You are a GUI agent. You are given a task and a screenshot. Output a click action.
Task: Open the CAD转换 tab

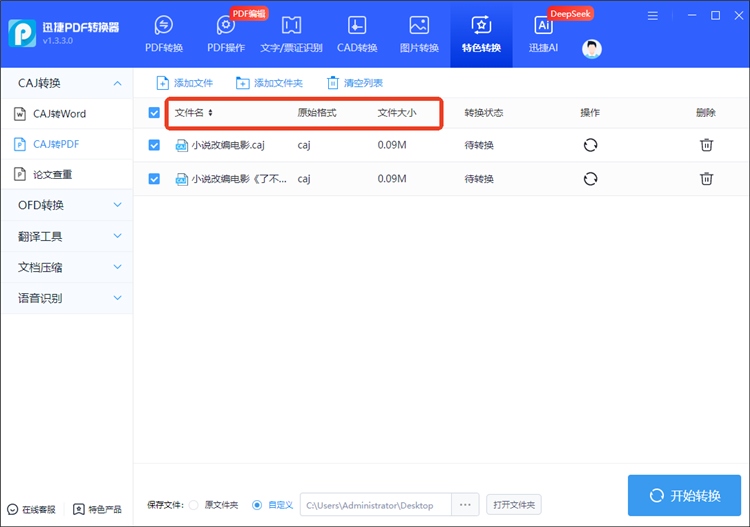(357, 34)
